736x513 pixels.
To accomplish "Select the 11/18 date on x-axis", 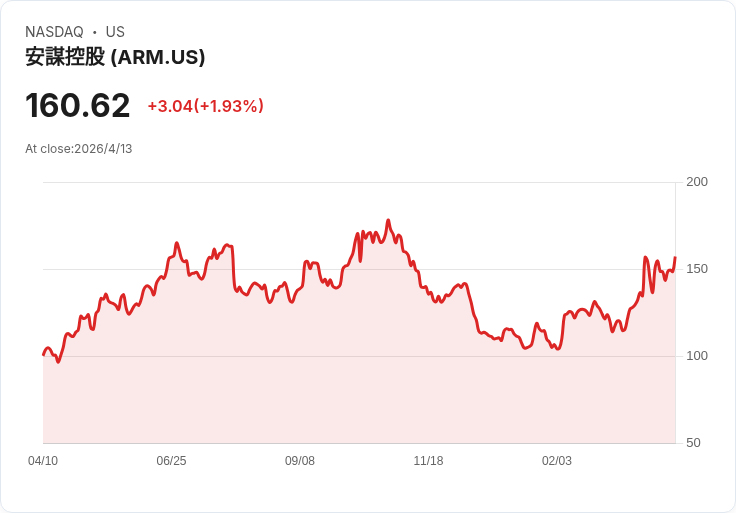I will 428,461.
